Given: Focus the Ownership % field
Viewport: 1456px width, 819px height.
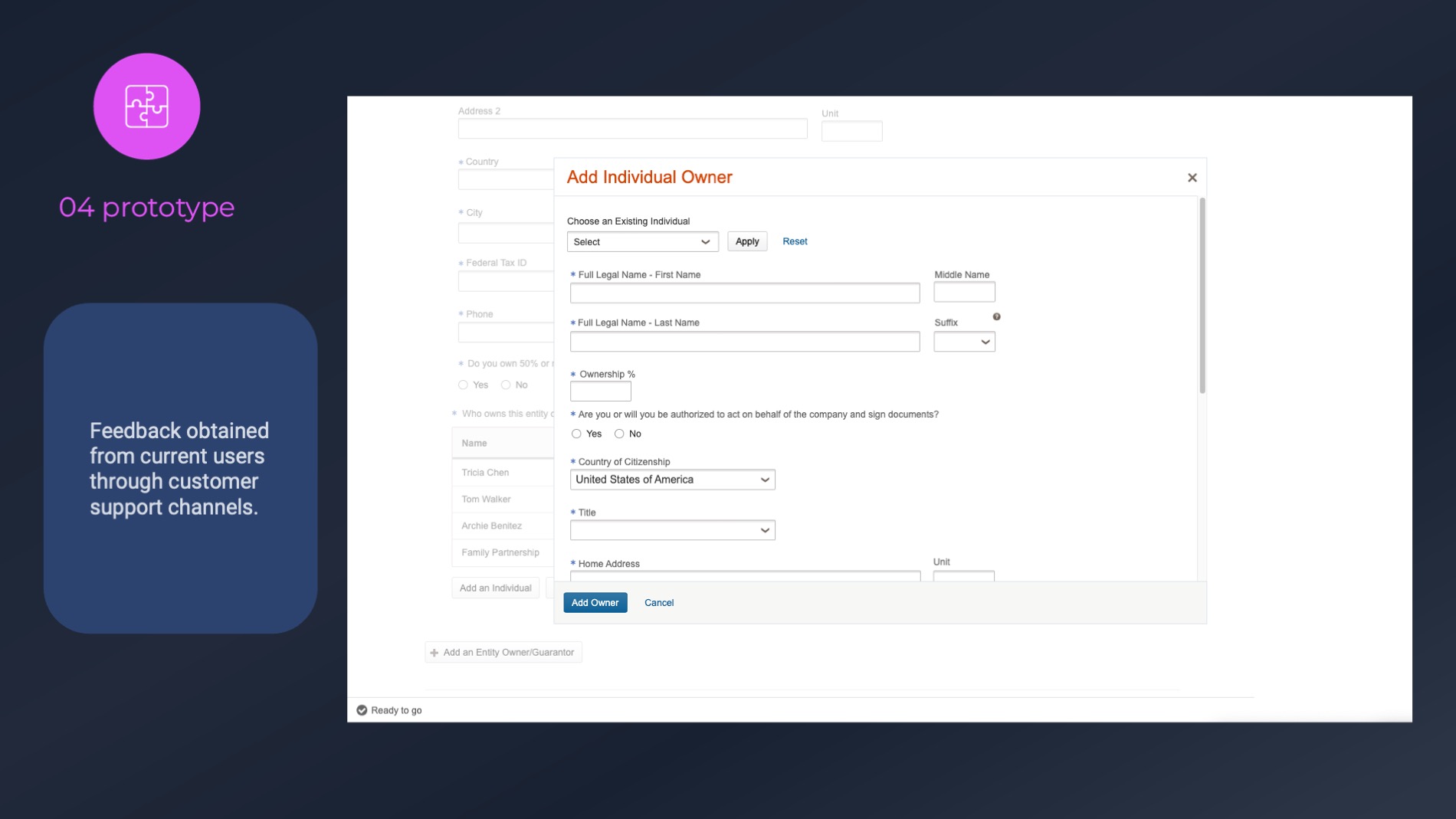Looking at the screenshot, I should (600, 391).
